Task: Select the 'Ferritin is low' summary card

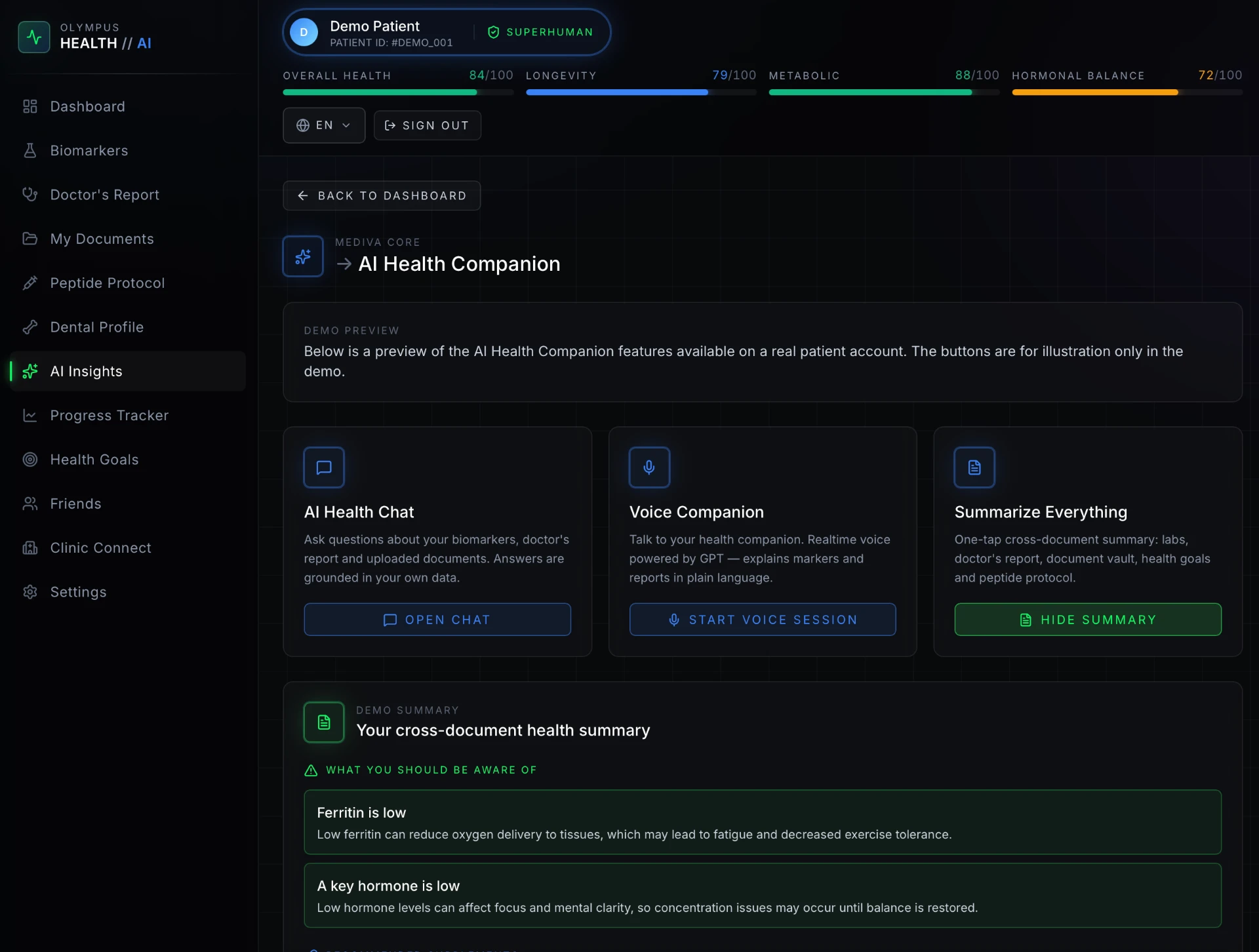Action: 763,822
